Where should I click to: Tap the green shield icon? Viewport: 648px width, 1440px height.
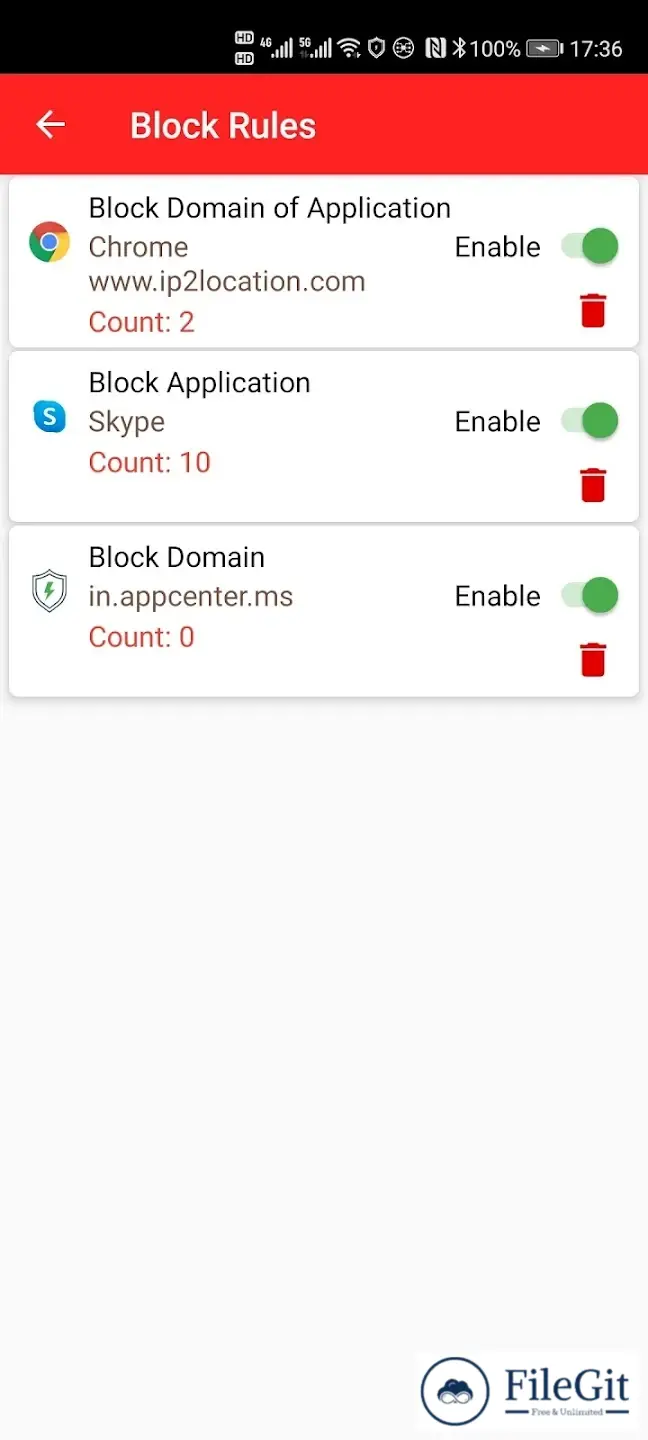click(x=49, y=591)
